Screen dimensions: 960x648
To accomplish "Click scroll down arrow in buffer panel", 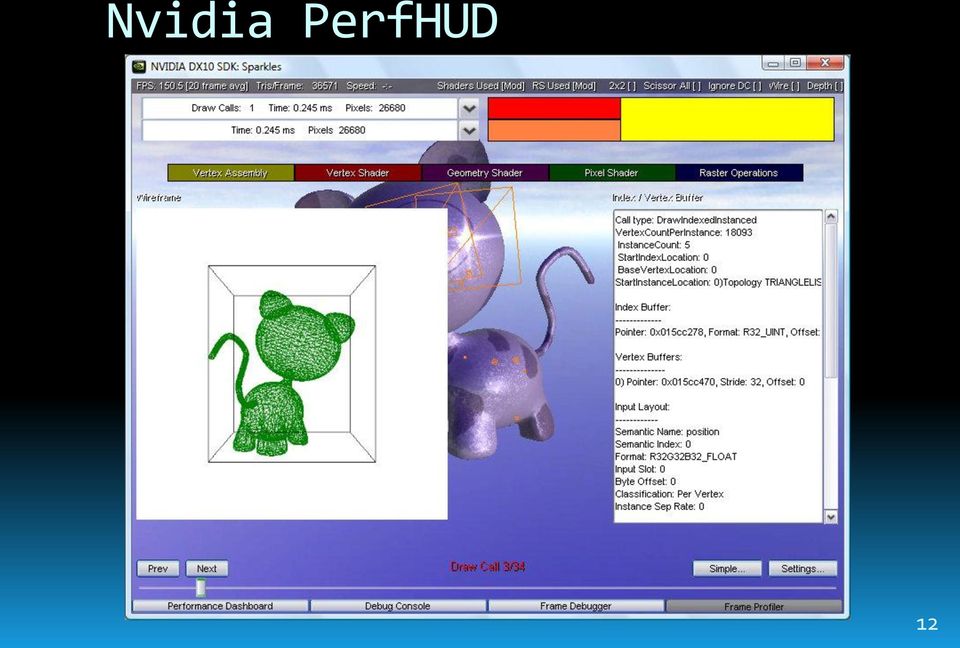I will click(831, 517).
